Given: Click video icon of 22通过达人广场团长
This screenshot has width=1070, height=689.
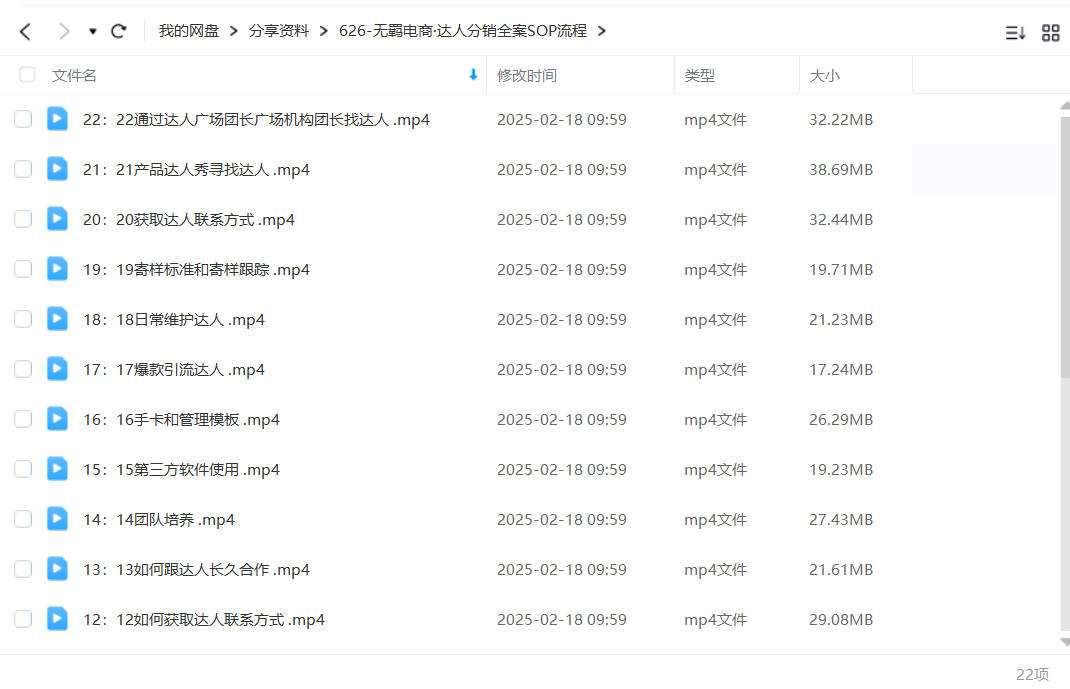Looking at the screenshot, I should point(57,119).
